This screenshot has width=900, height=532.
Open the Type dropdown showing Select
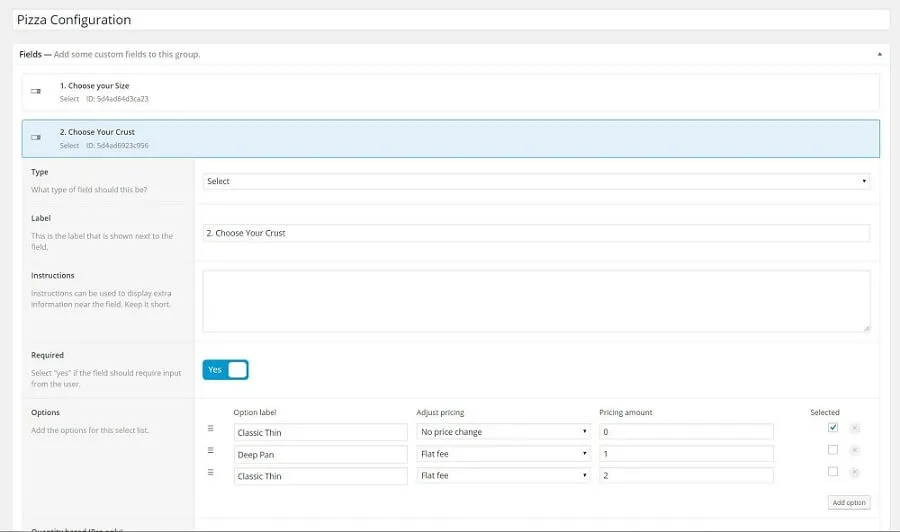536,181
